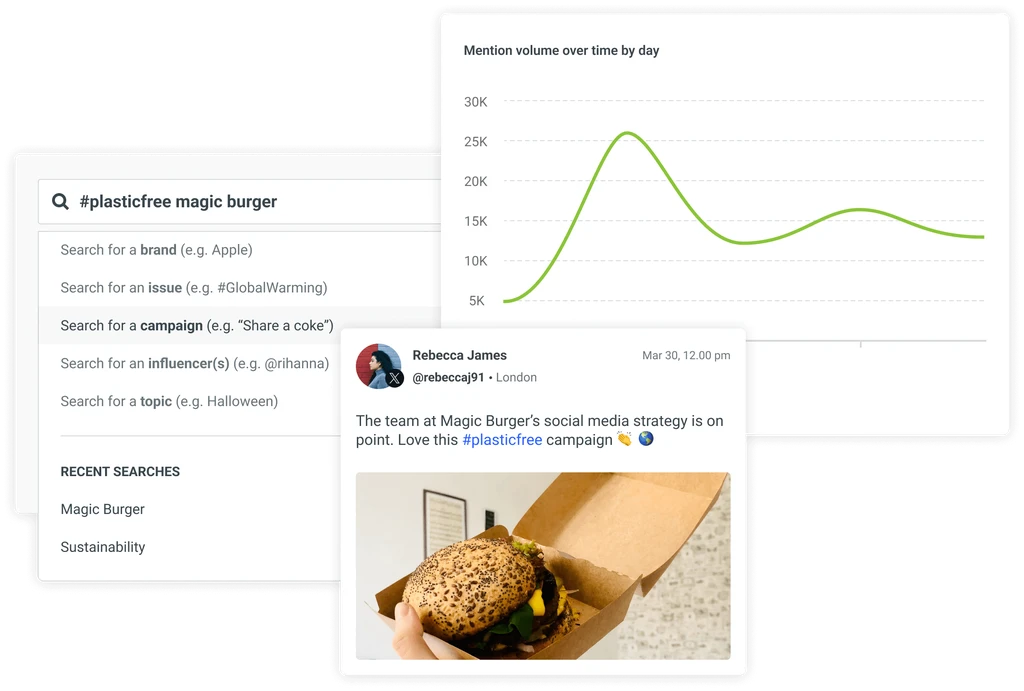Image resolution: width=1024 pixels, height=691 pixels.
Task: Focus the #plasticfree magic burger search field
Action: pos(240,202)
